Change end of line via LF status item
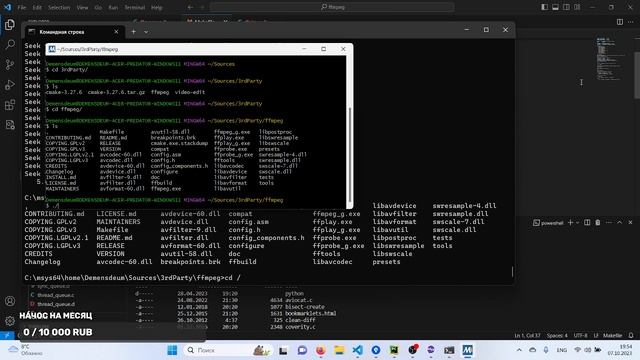Viewport: 640px width, 360px height. pyautogui.click(x=596, y=336)
